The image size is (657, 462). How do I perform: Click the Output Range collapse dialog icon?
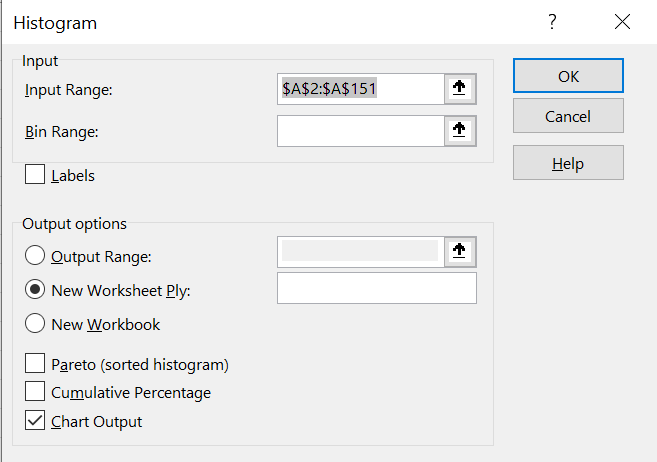tap(460, 251)
